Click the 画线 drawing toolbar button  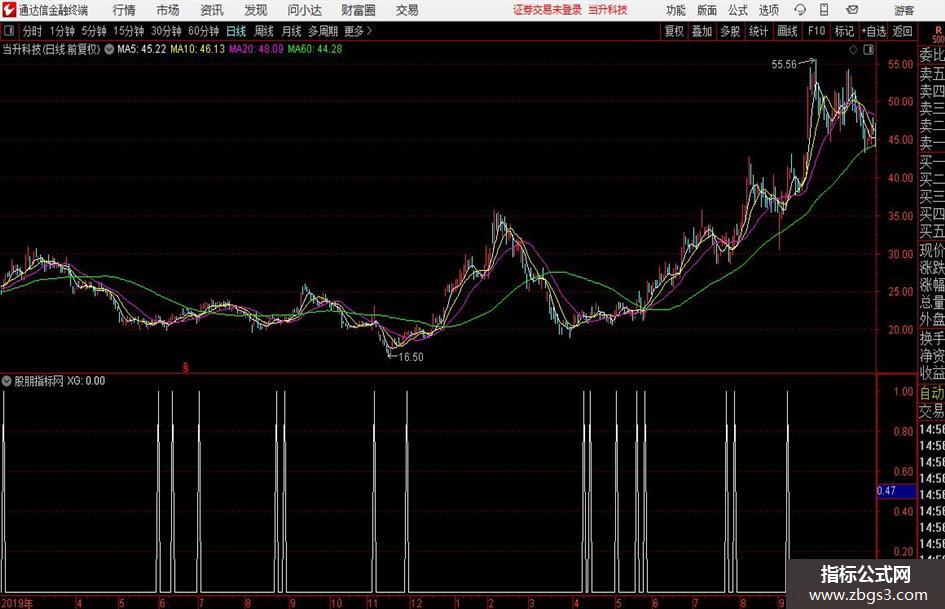point(787,31)
